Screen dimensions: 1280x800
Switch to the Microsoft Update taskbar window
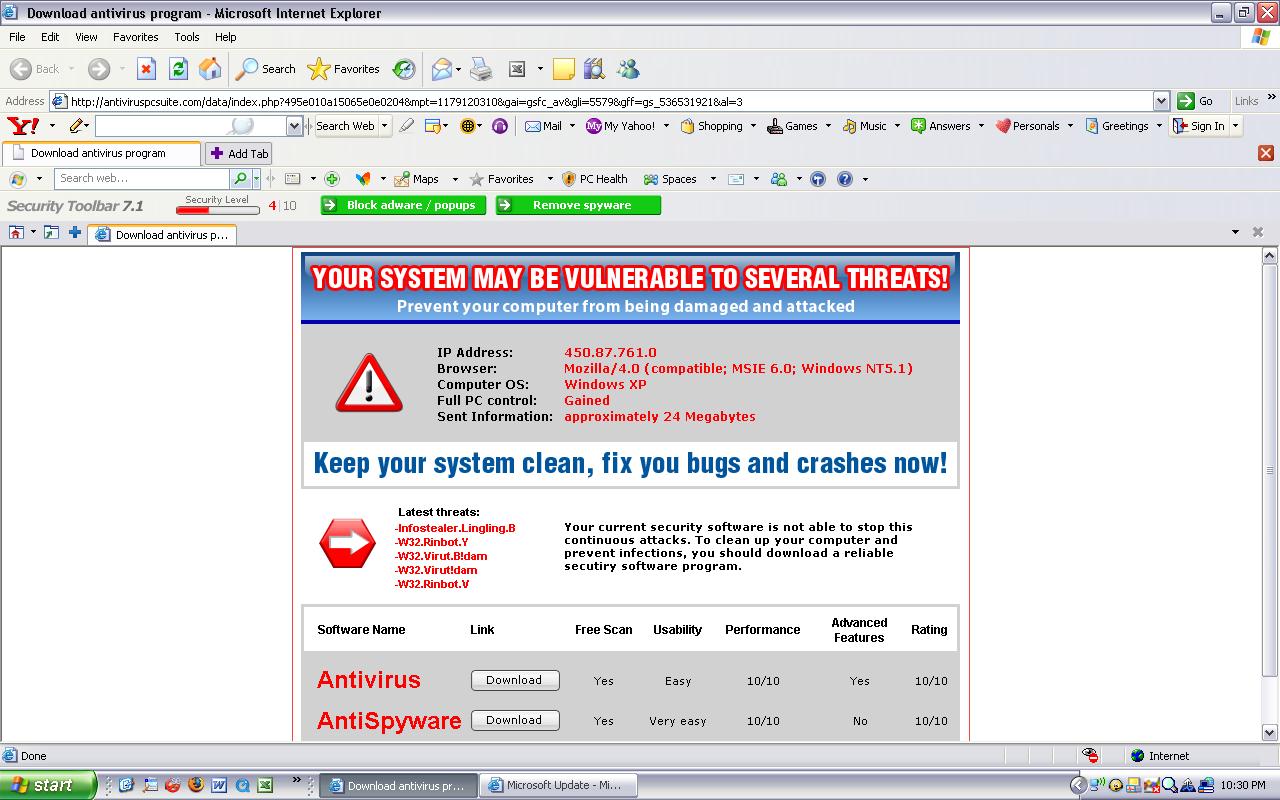558,785
